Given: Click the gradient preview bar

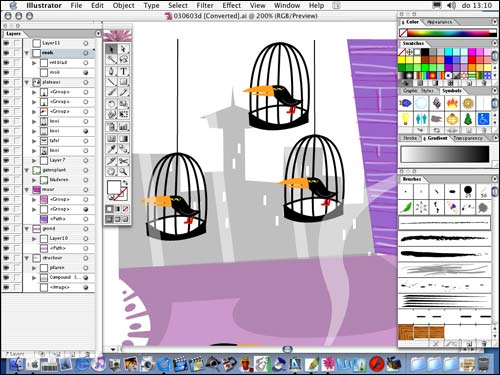Looking at the screenshot, I should pyautogui.click(x=445, y=154).
